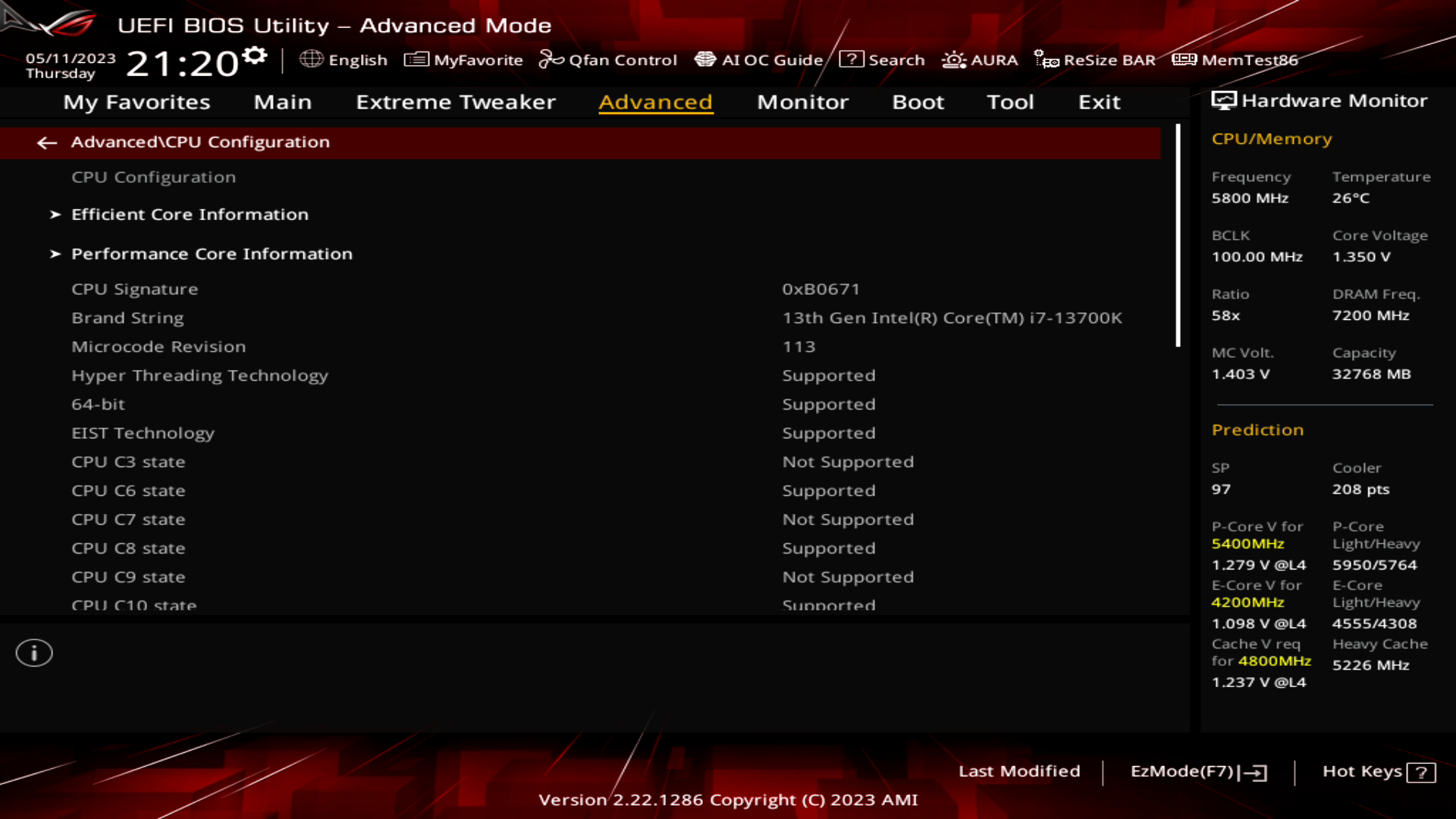Viewport: 1456px width, 819px height.
Task: Click the settings gear icon beside the clock
Action: coord(256,55)
